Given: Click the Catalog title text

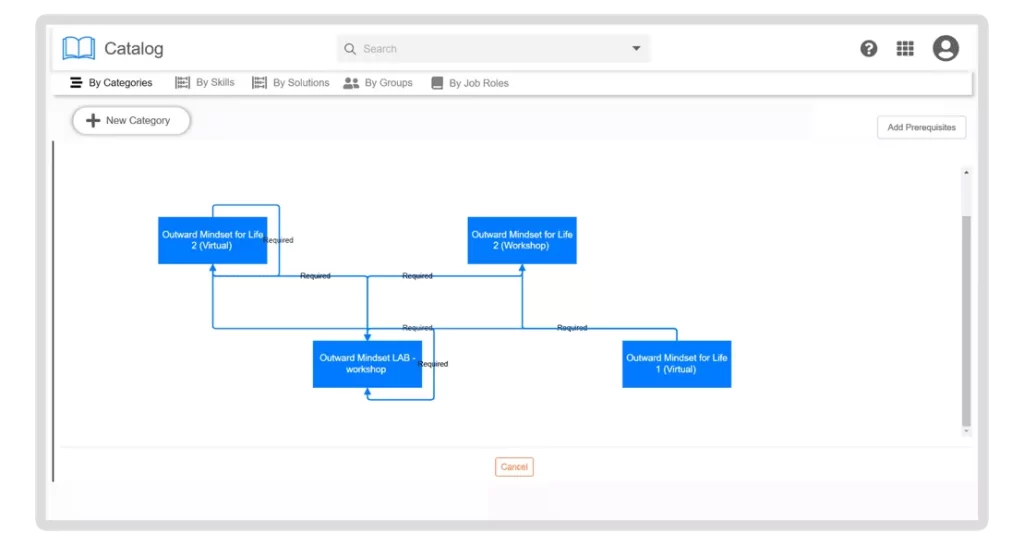Looking at the screenshot, I should (134, 48).
